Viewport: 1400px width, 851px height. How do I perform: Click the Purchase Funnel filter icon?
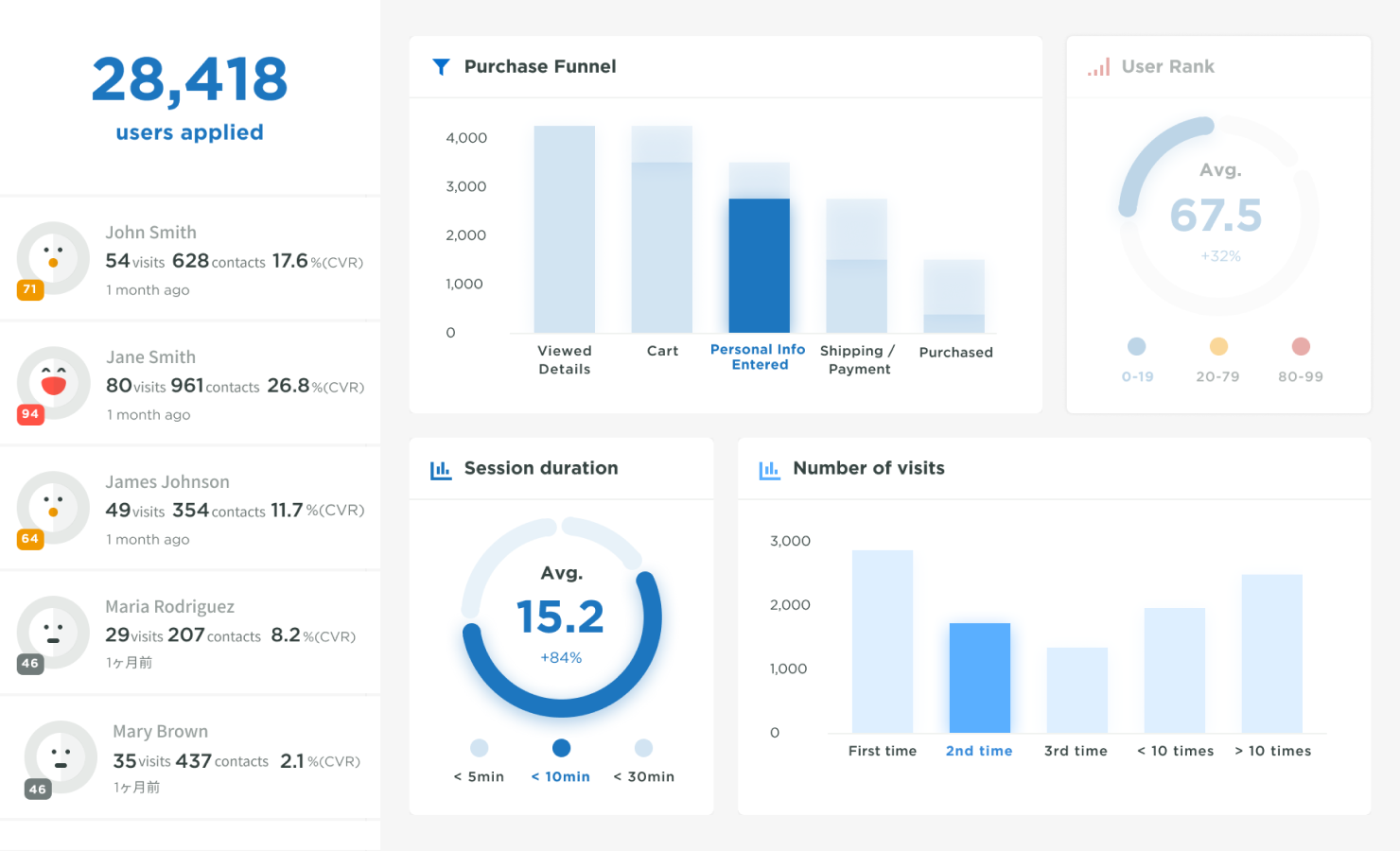[441, 67]
